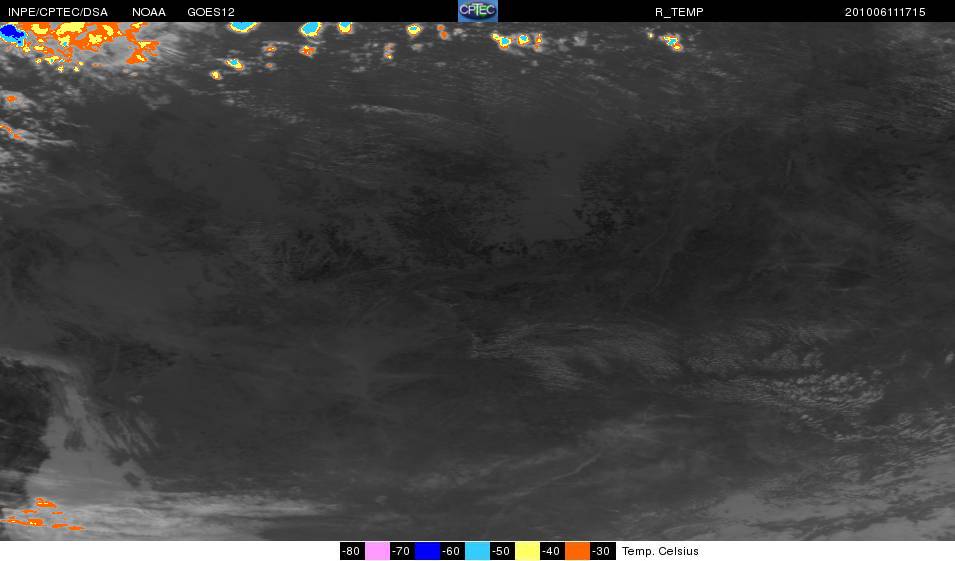
Task: Click the NOAA label in header
Action: [x=149, y=12]
